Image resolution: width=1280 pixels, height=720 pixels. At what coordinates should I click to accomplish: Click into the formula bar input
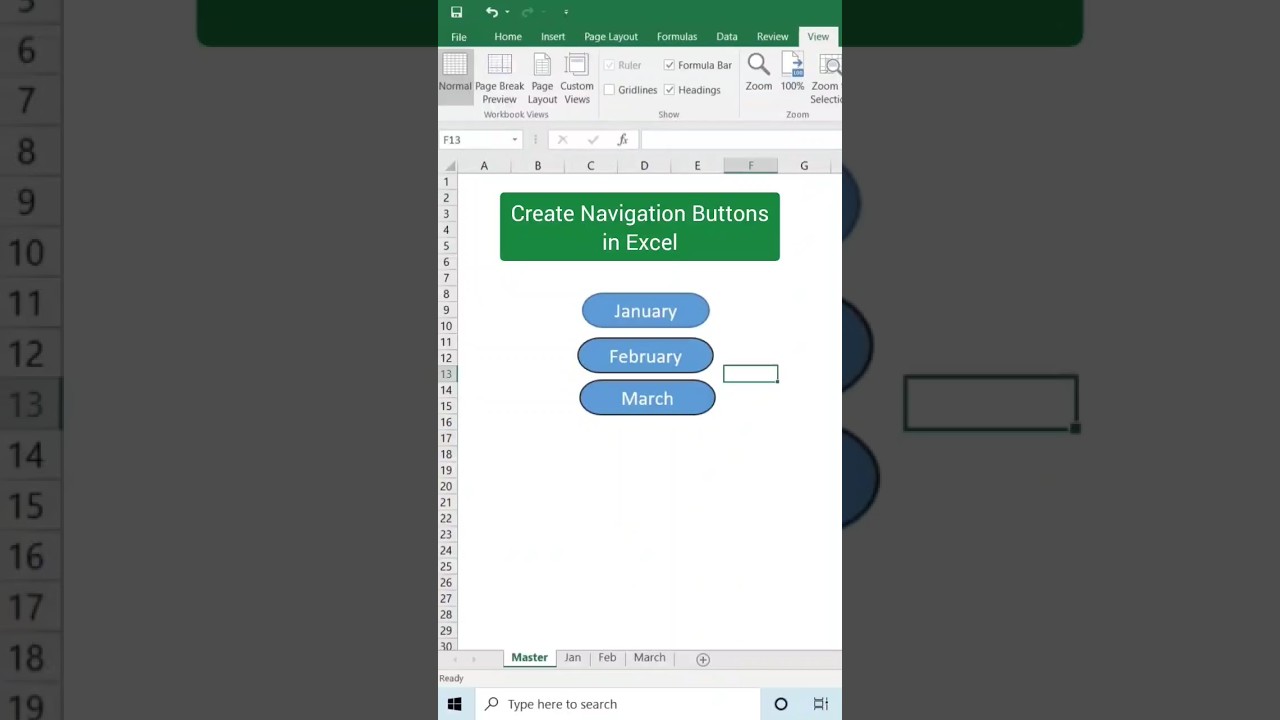click(740, 140)
